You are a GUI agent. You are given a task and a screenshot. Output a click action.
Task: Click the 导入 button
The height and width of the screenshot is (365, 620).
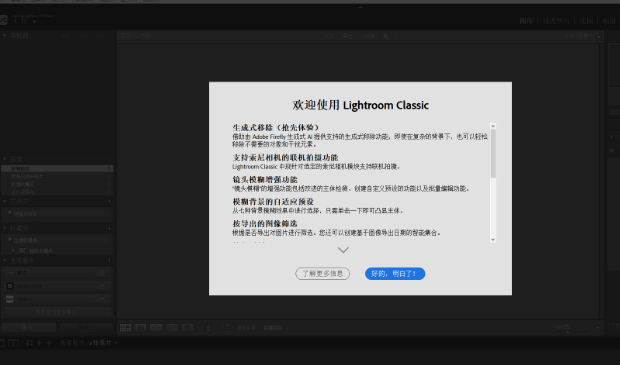pyautogui.click(x=28, y=327)
